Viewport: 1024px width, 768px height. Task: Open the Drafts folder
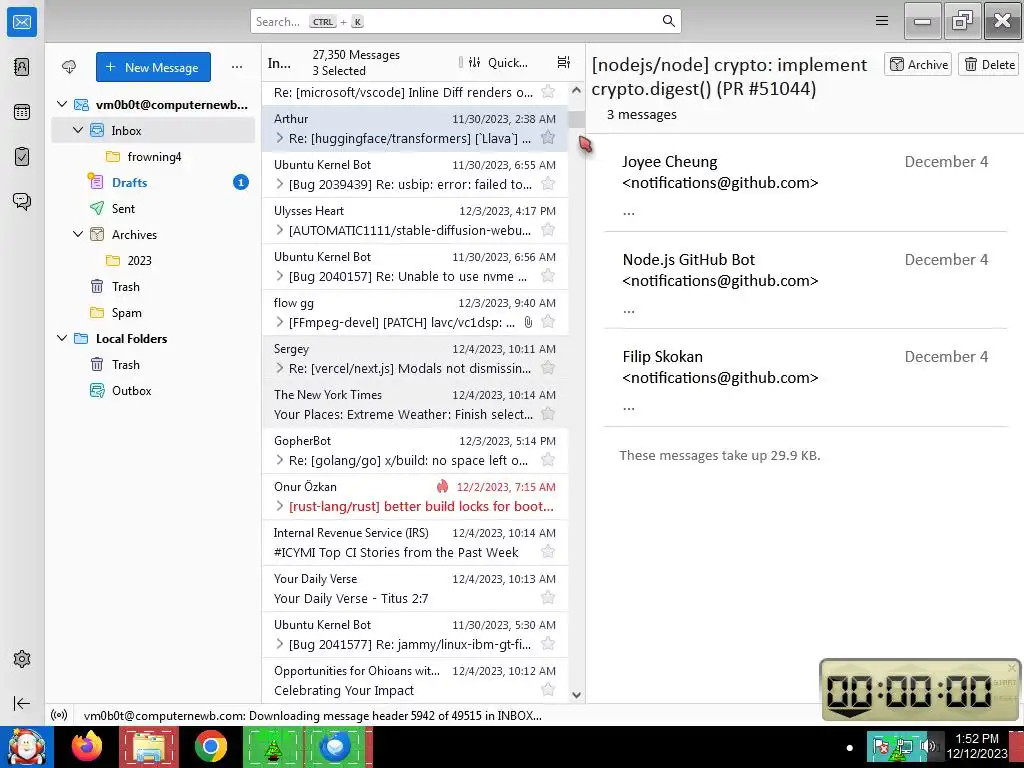click(153, 182)
